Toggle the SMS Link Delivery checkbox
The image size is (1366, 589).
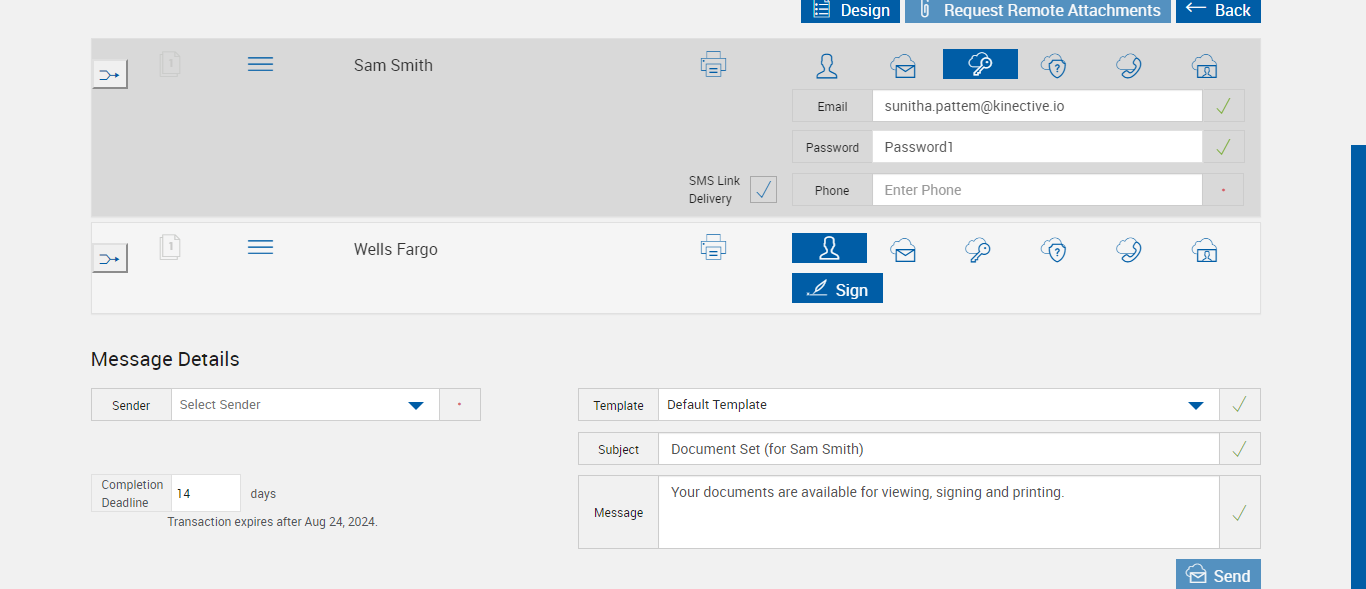coord(763,189)
